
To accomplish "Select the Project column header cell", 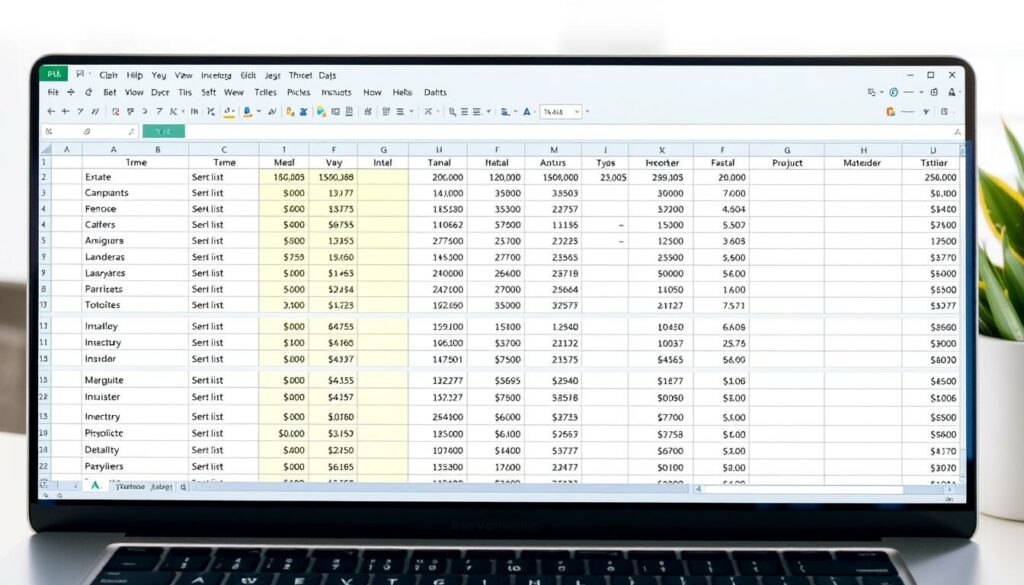I will (787, 162).
